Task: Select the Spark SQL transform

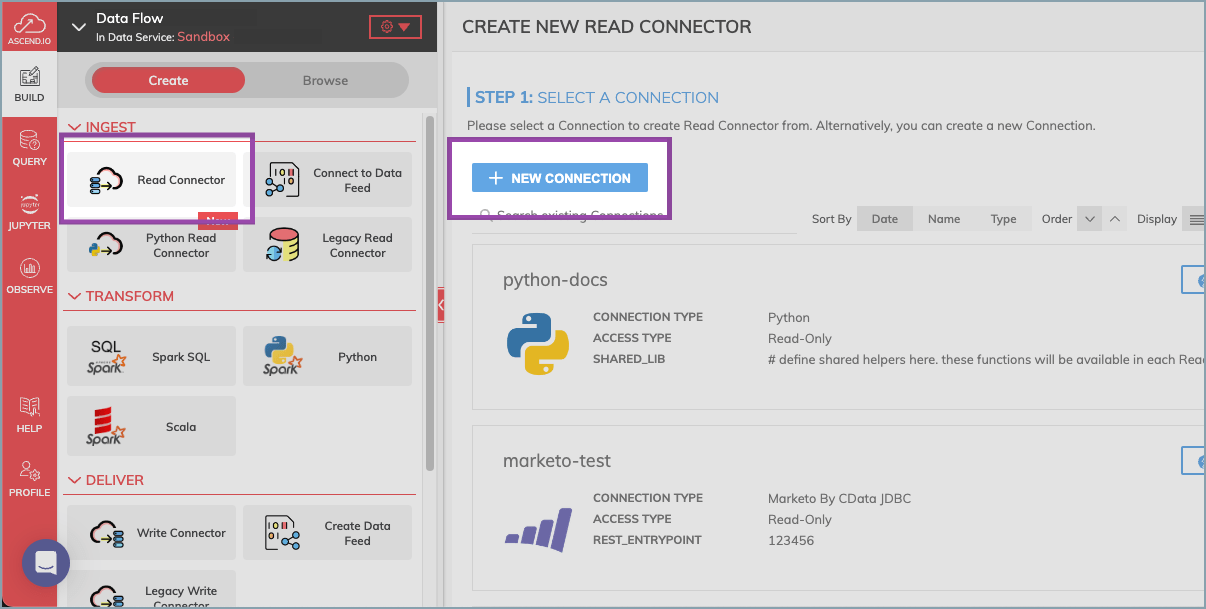Action: pyautogui.click(x=151, y=356)
